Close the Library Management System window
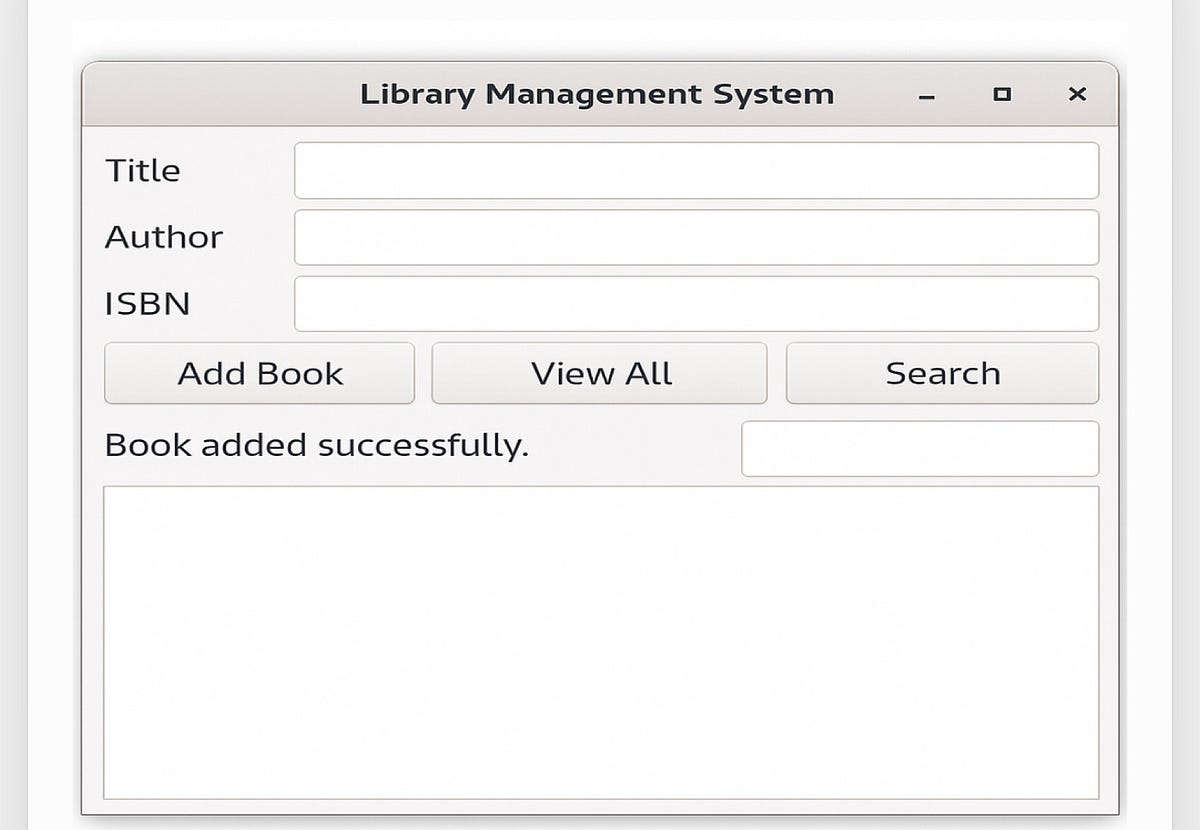 (1077, 95)
